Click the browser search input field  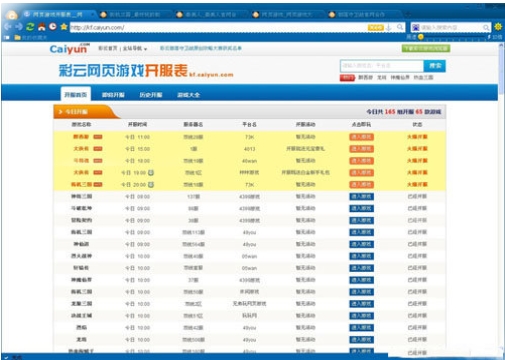tap(451, 27)
